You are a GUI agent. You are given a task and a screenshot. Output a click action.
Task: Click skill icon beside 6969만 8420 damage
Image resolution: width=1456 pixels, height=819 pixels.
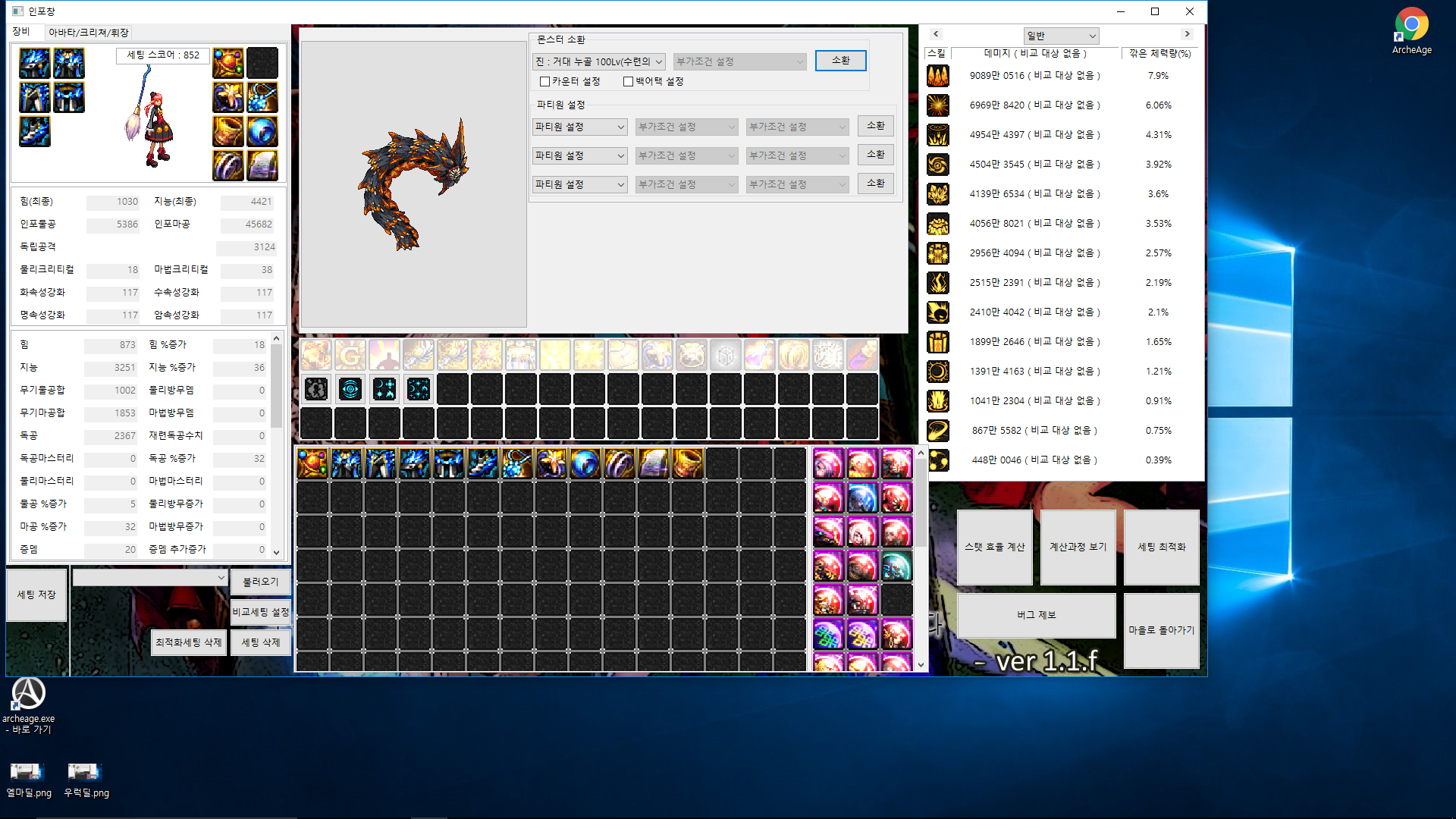[938, 105]
